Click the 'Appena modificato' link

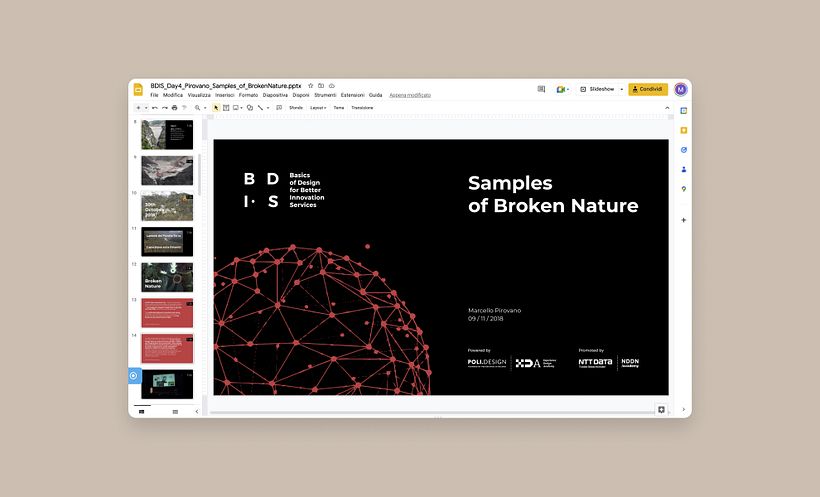pos(410,95)
